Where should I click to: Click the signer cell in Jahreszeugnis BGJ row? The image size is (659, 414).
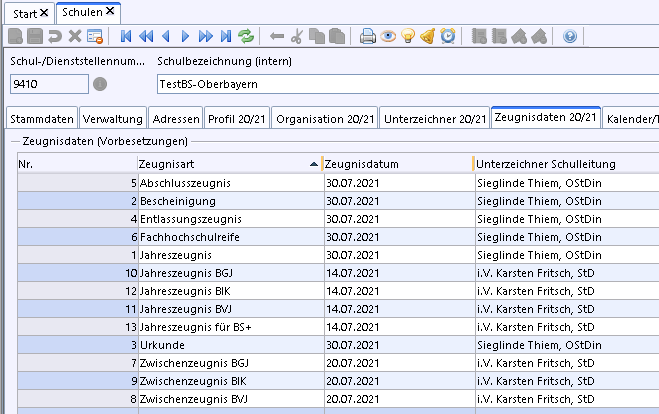coord(567,273)
